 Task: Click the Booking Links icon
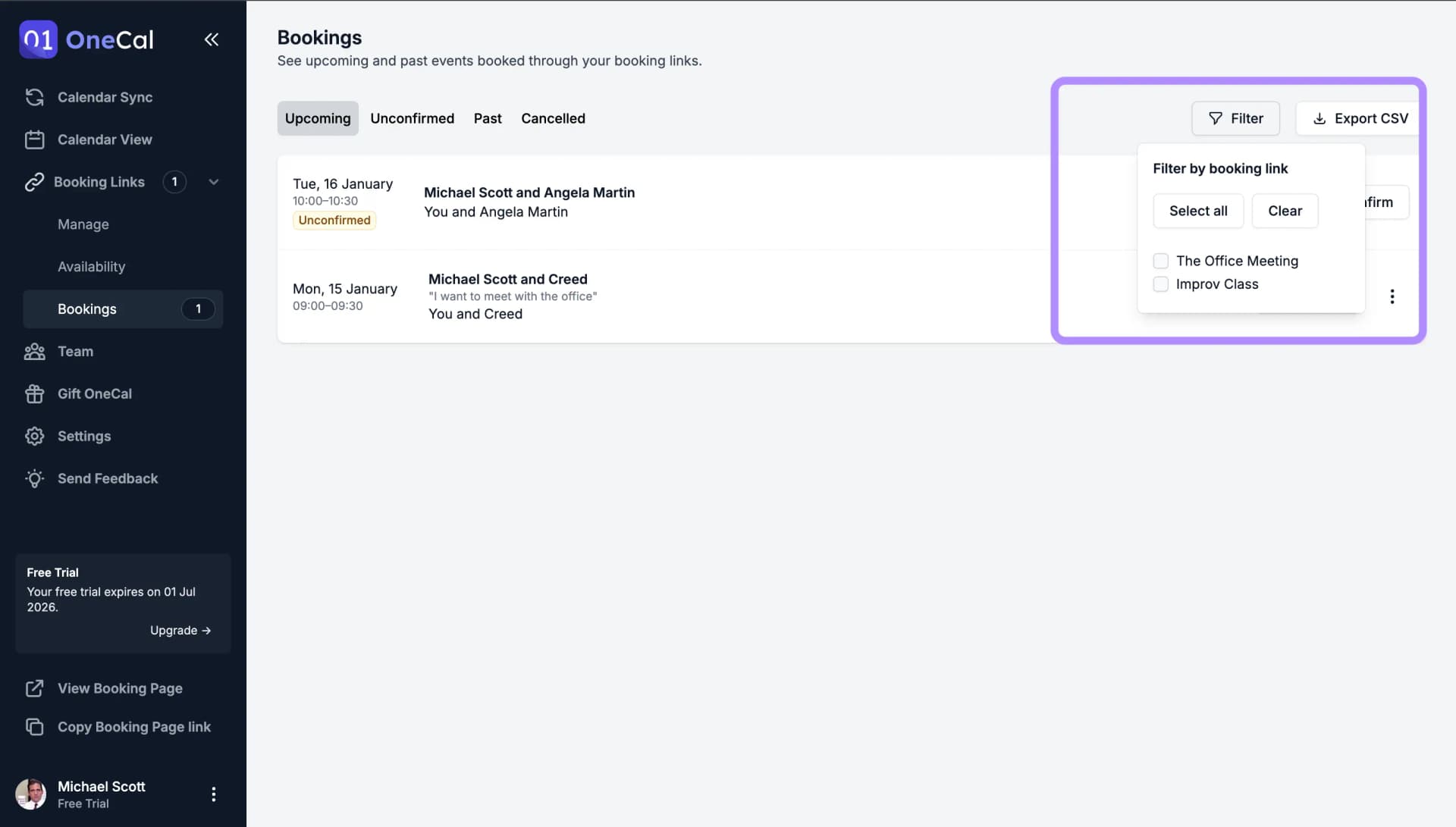(x=34, y=182)
